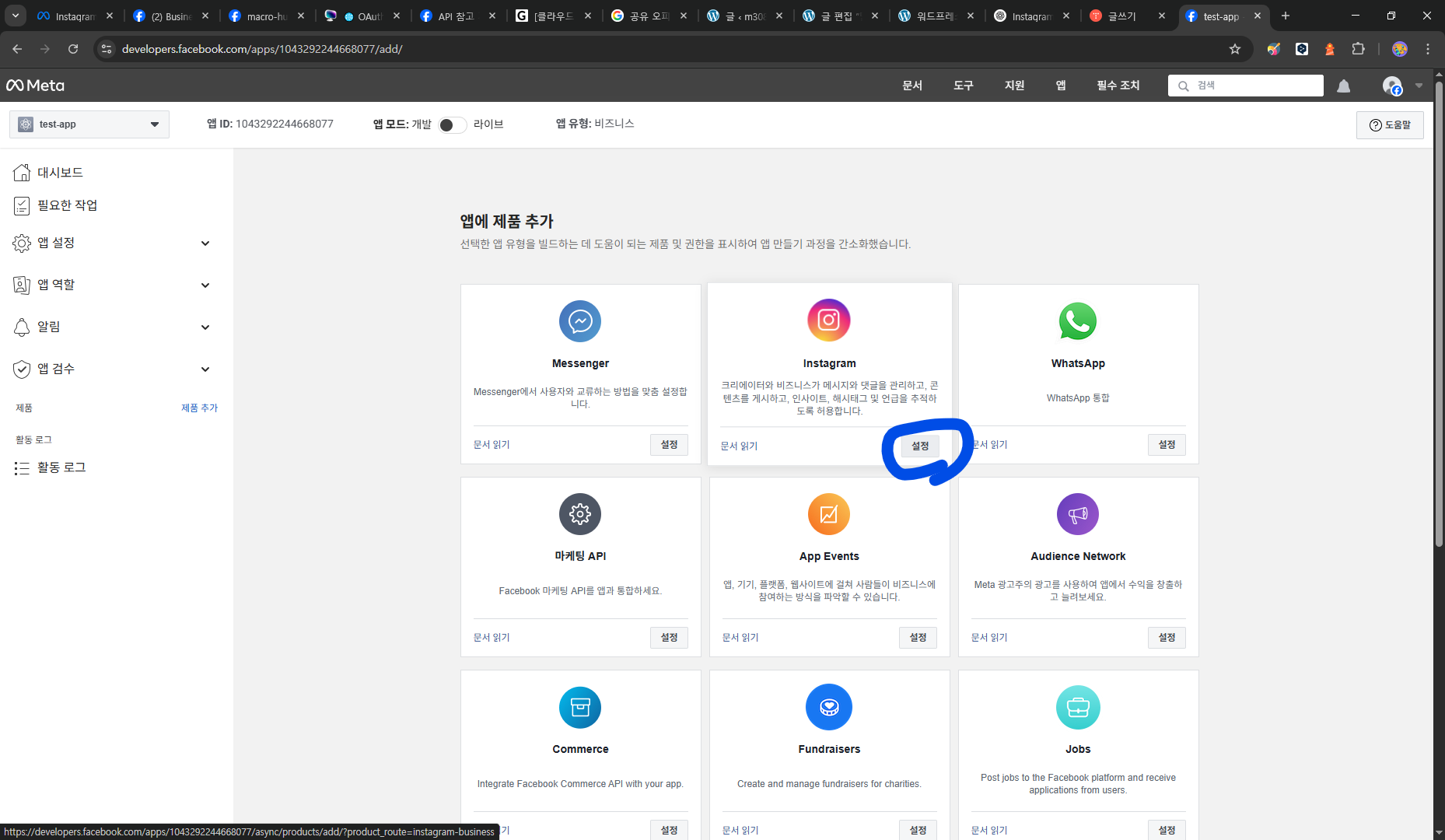The width and height of the screenshot is (1445, 840).
Task: Click the 앱 ID: 1043292244668077 text
Action: (270, 124)
